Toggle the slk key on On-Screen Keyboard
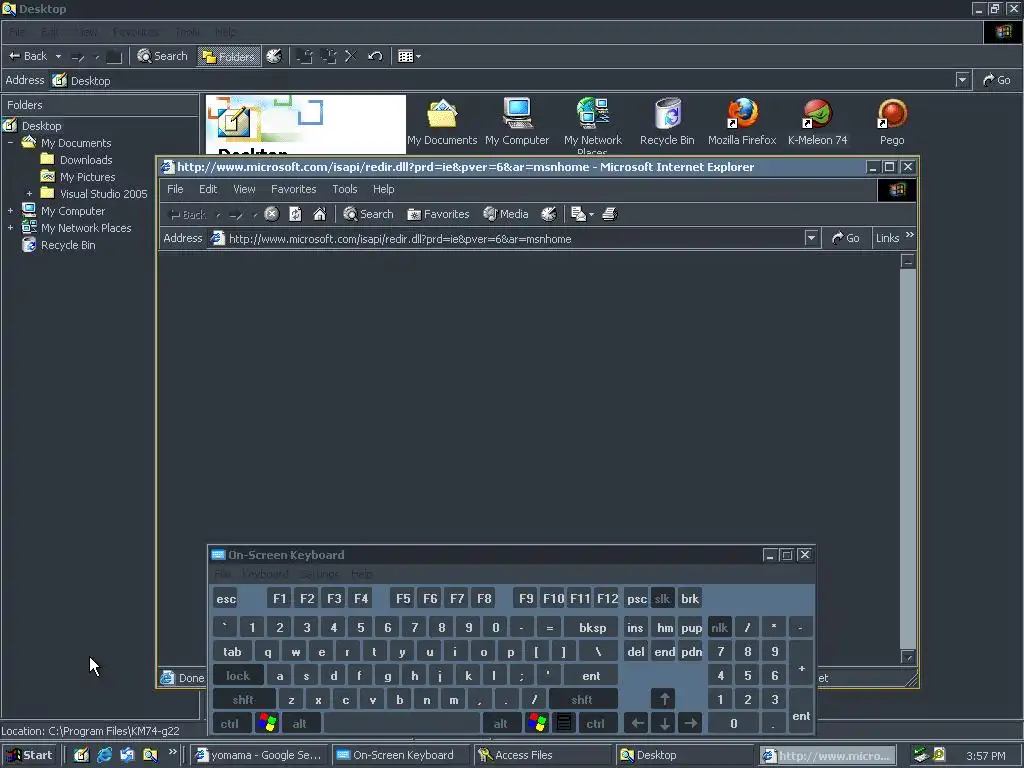 662,599
